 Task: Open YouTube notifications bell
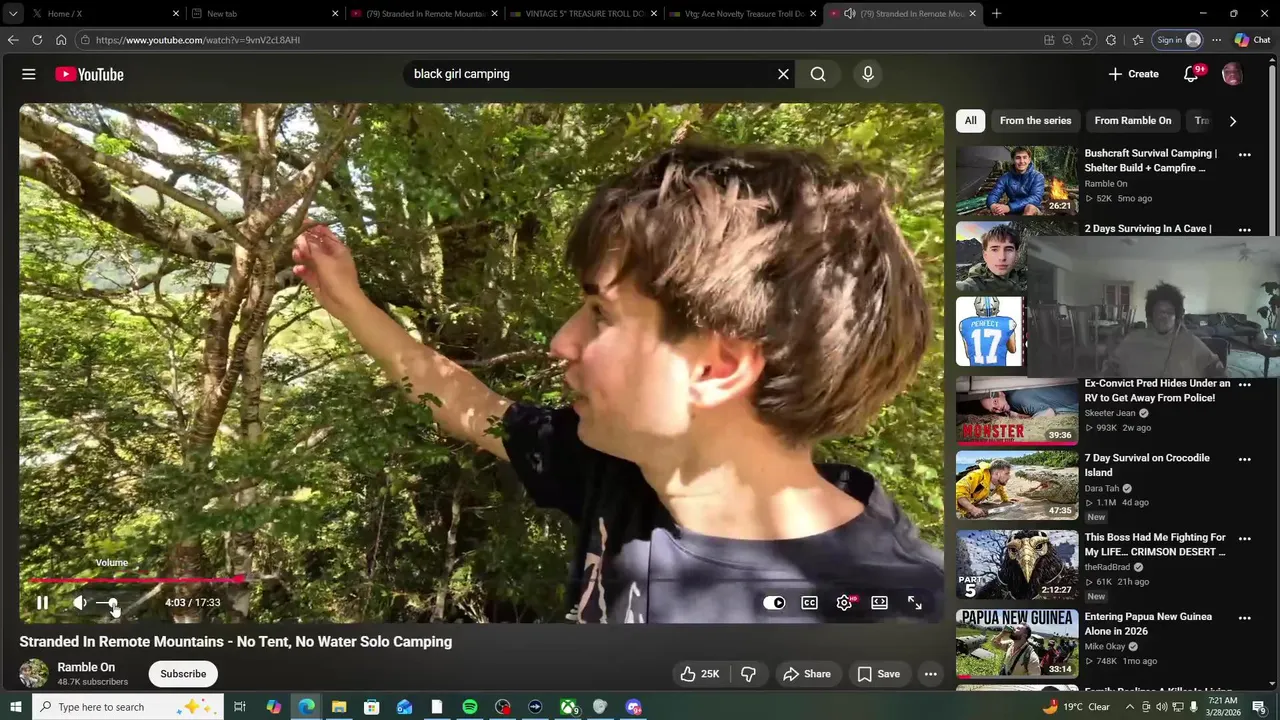pyautogui.click(x=1191, y=74)
